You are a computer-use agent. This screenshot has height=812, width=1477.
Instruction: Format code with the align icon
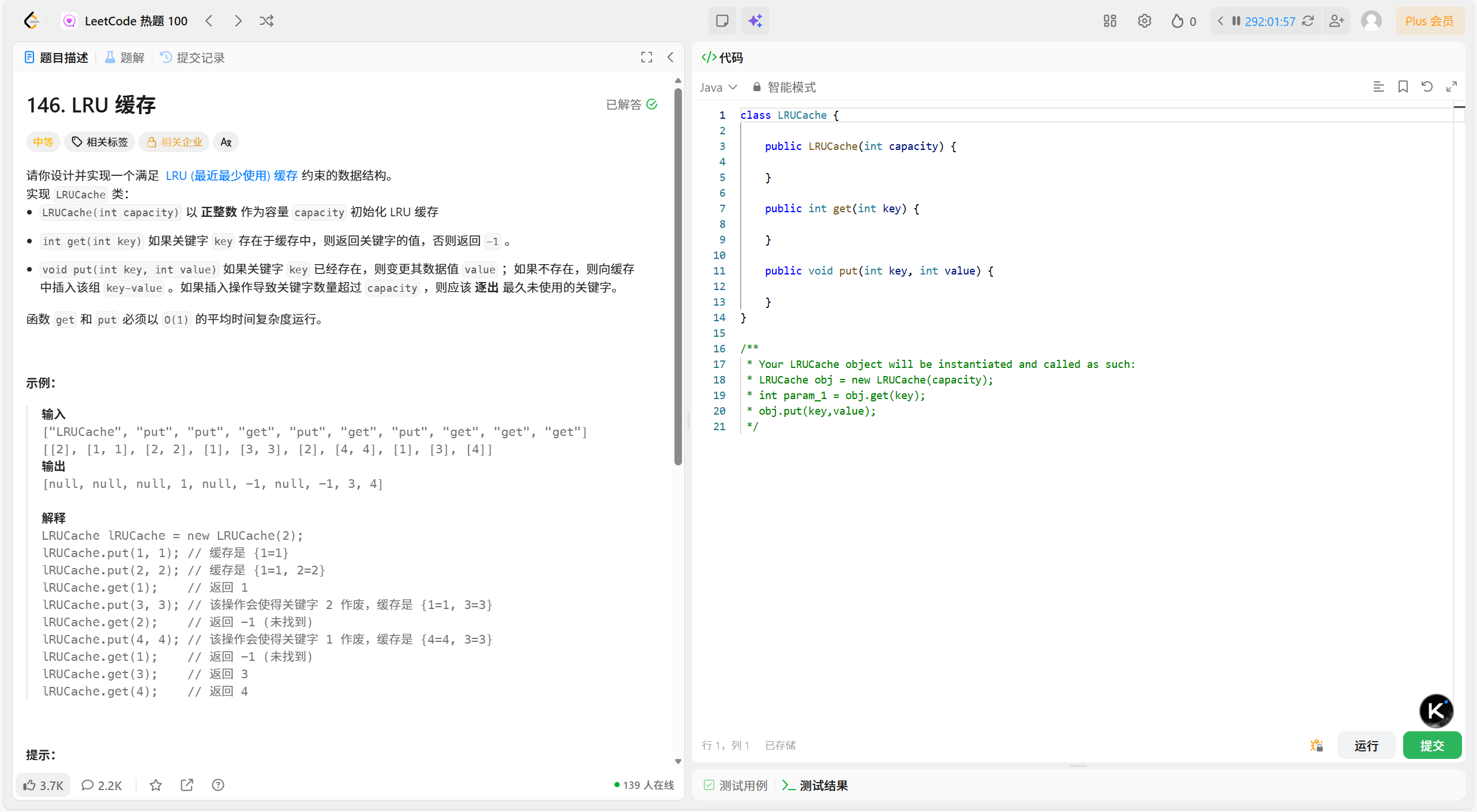pyautogui.click(x=1378, y=87)
